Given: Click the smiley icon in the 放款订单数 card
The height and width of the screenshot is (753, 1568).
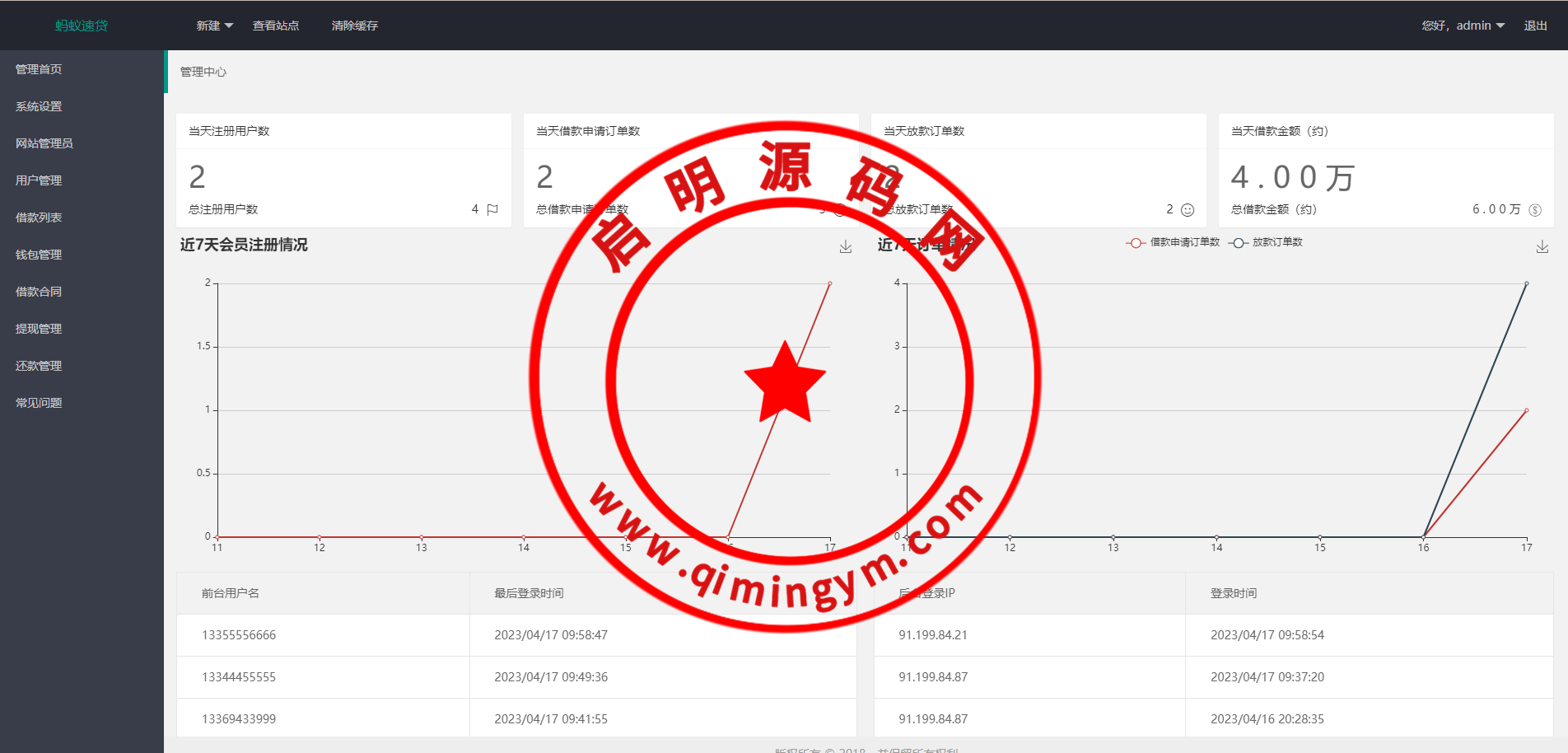Looking at the screenshot, I should coord(1187,210).
